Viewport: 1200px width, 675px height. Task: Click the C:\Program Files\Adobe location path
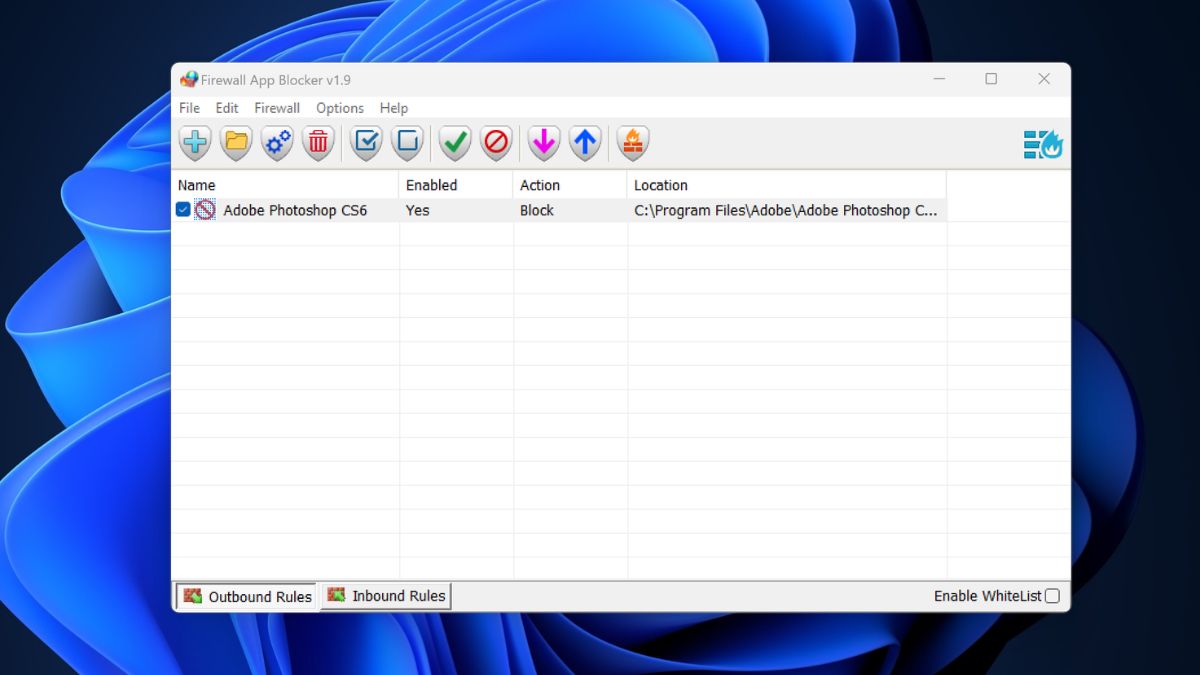tap(786, 211)
